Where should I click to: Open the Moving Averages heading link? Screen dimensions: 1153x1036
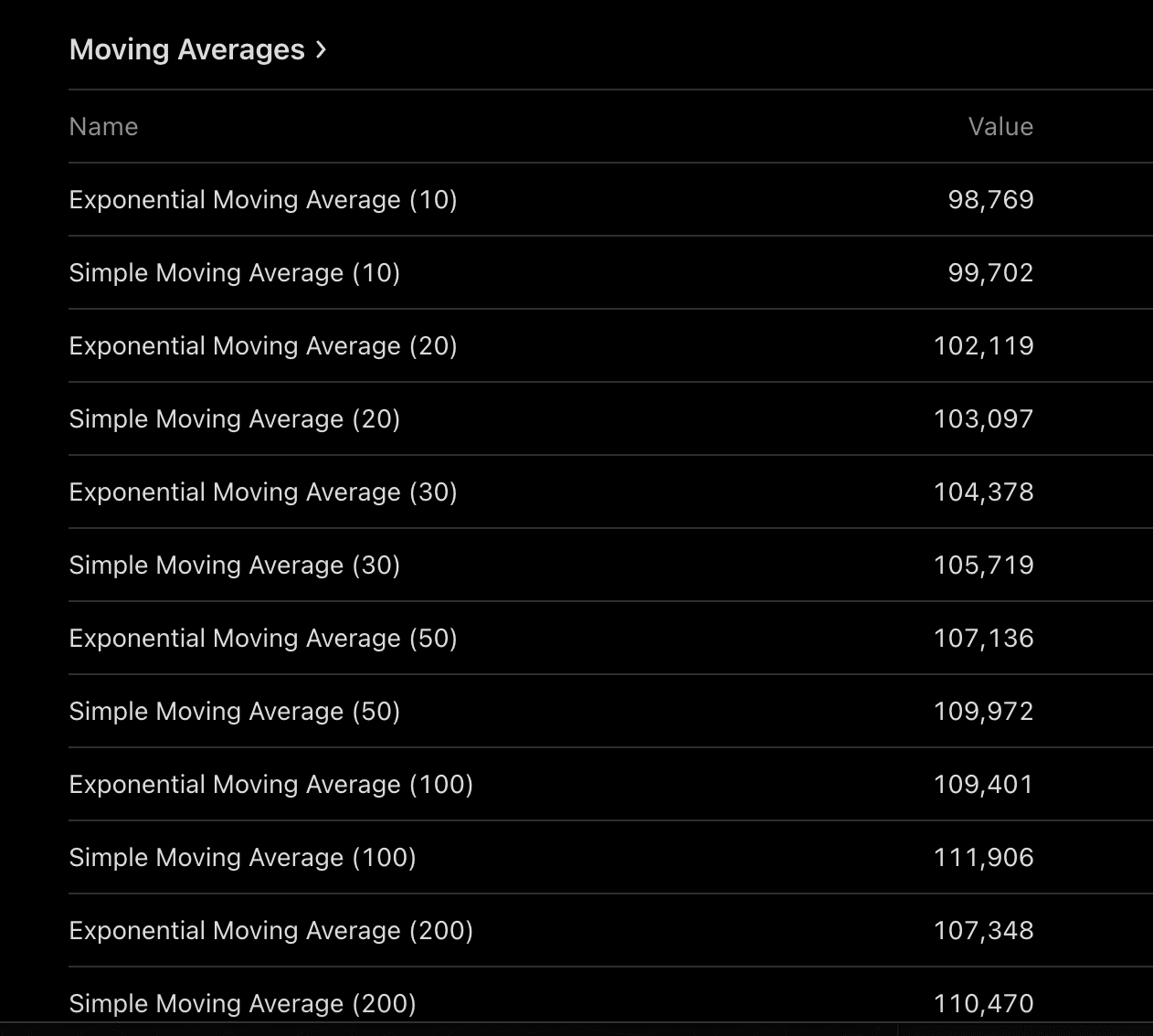click(x=186, y=49)
